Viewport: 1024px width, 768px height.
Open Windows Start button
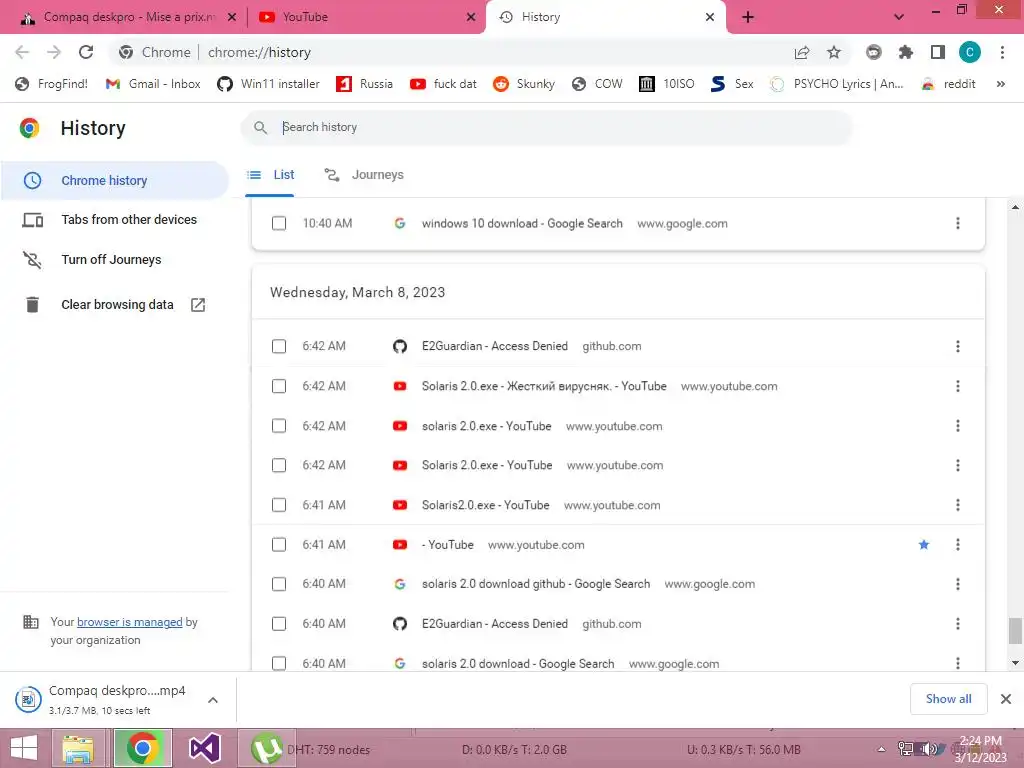[x=24, y=748]
